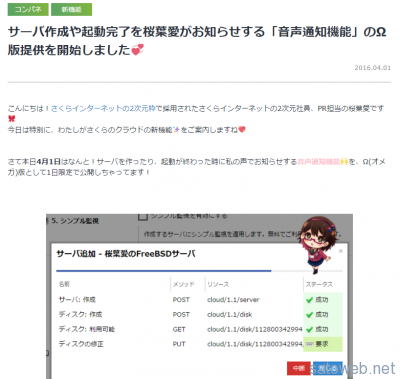
Task: Click the sparkling hearts emoji in the headline
Action: (138, 50)
